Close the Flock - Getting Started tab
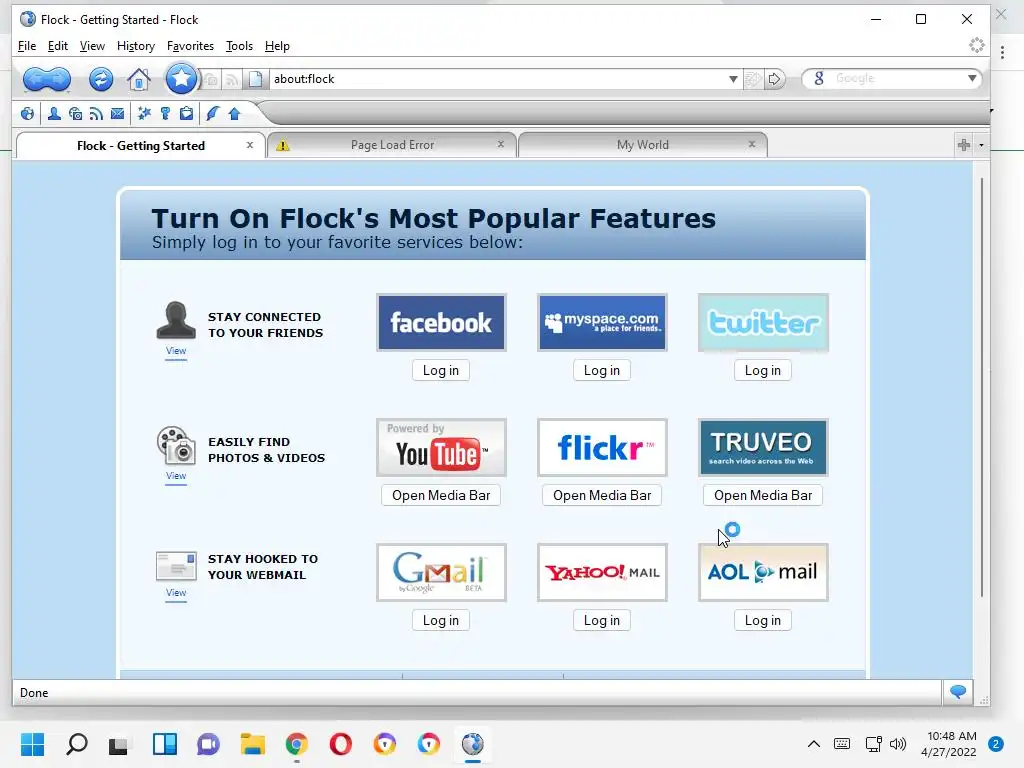Screen dimensions: 1024x768 tap(249, 145)
